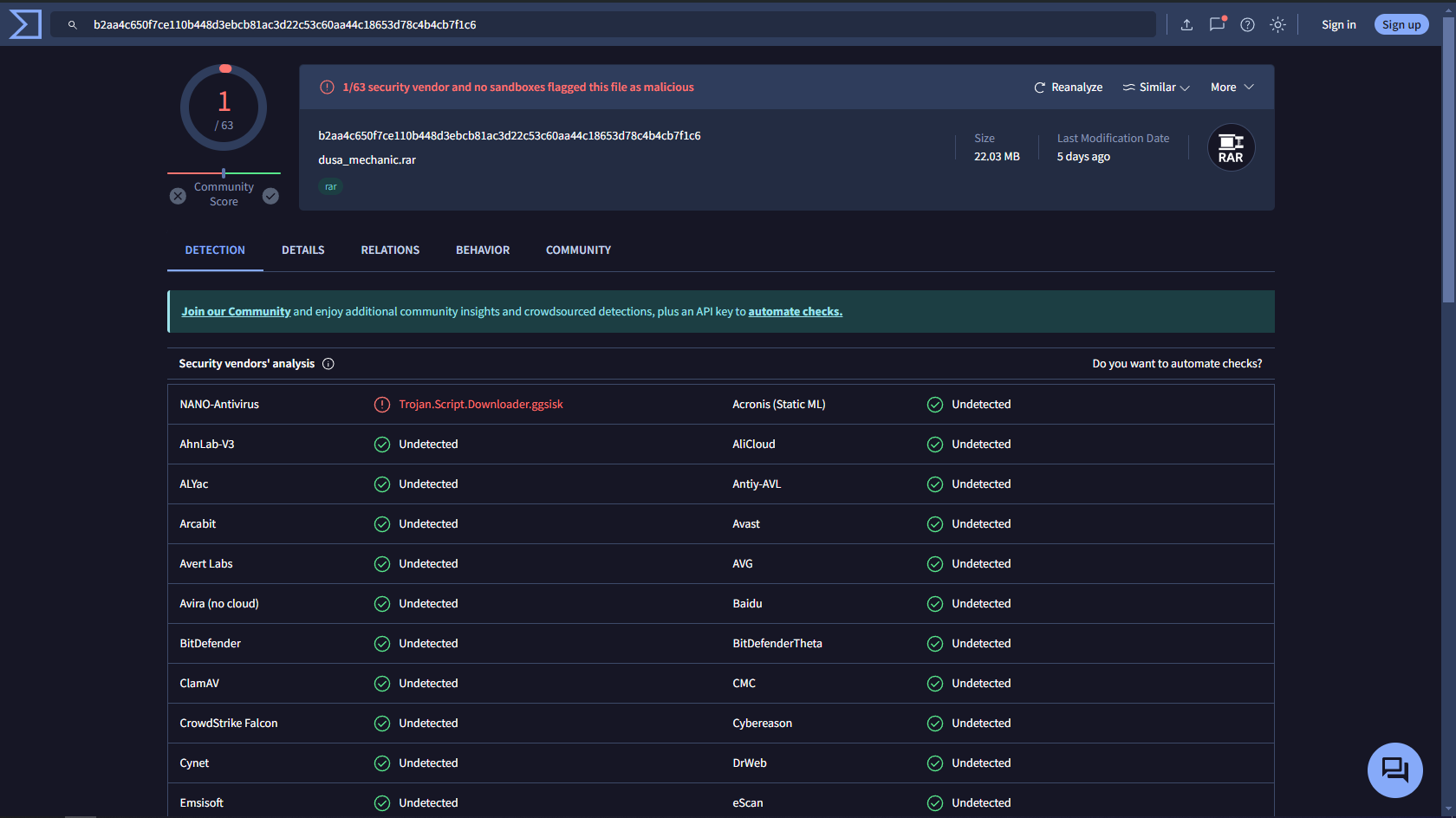Click the 1/63 detection score circle
Viewport: 1456px width, 818px height.
(224, 108)
